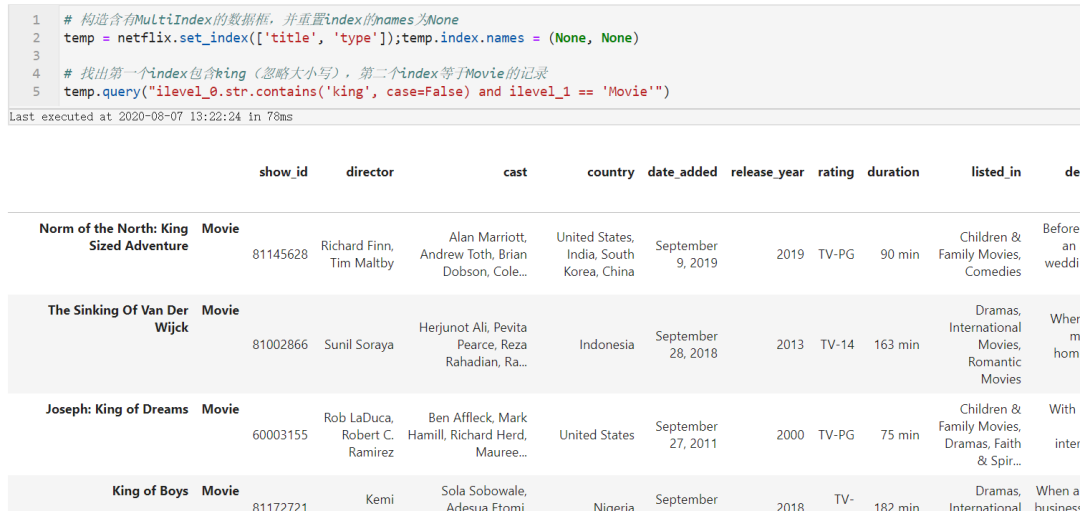Click the cast column header
The height and width of the screenshot is (511, 1080).
(515, 172)
